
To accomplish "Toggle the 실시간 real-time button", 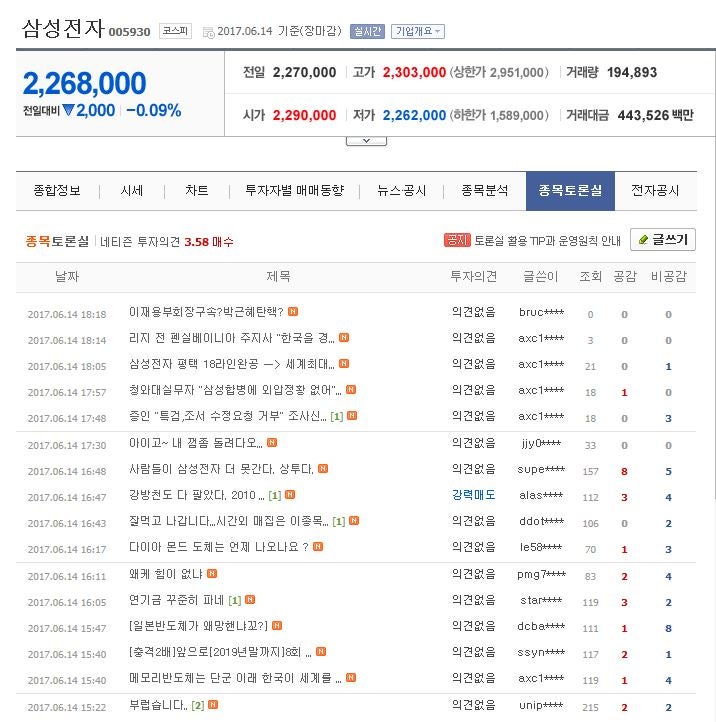I will click(x=367, y=31).
